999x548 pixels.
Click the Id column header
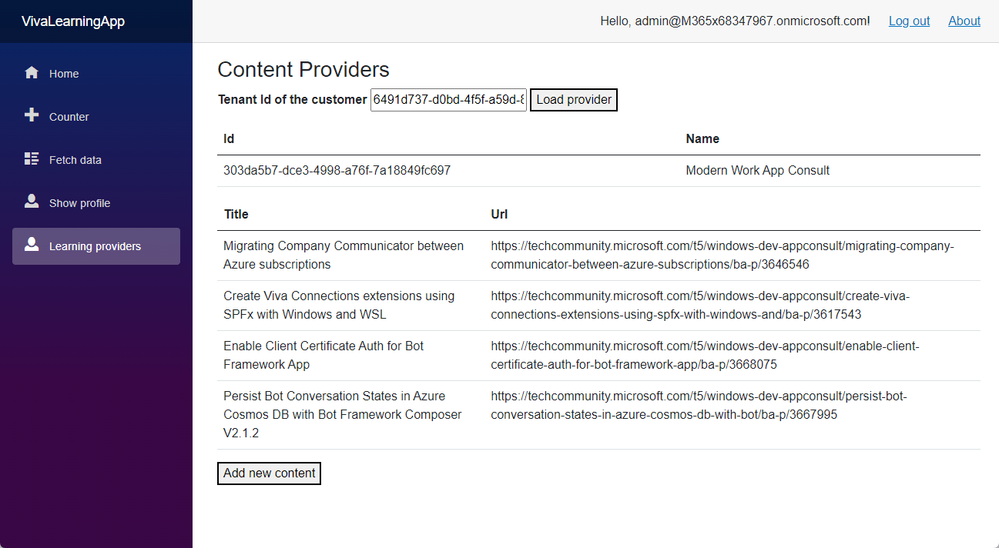tap(229, 139)
